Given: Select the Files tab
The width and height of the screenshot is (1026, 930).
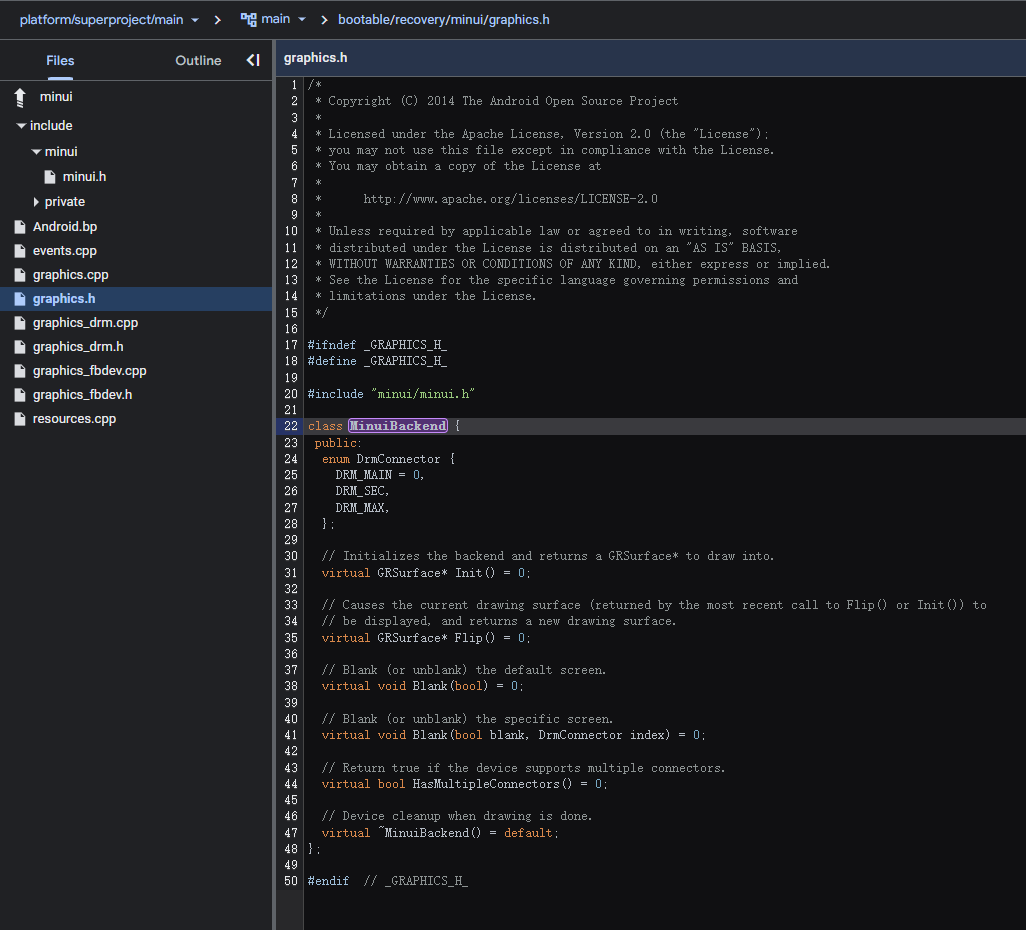Looking at the screenshot, I should coord(60,61).
